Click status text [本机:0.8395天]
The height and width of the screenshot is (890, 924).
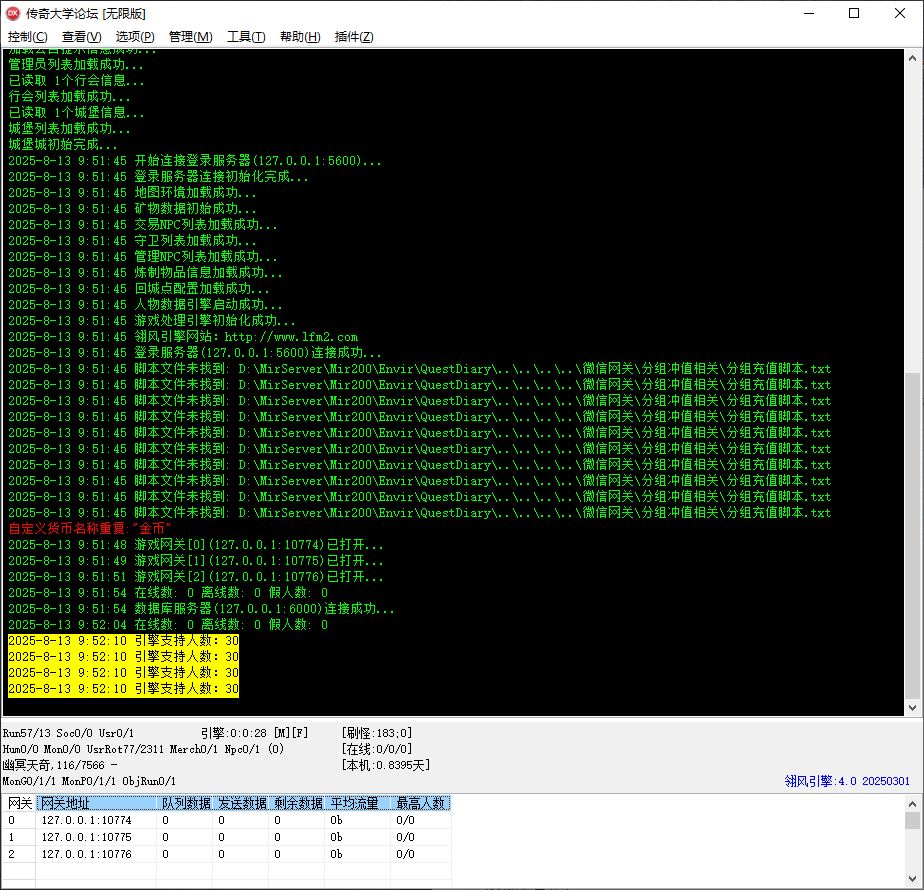[386, 765]
